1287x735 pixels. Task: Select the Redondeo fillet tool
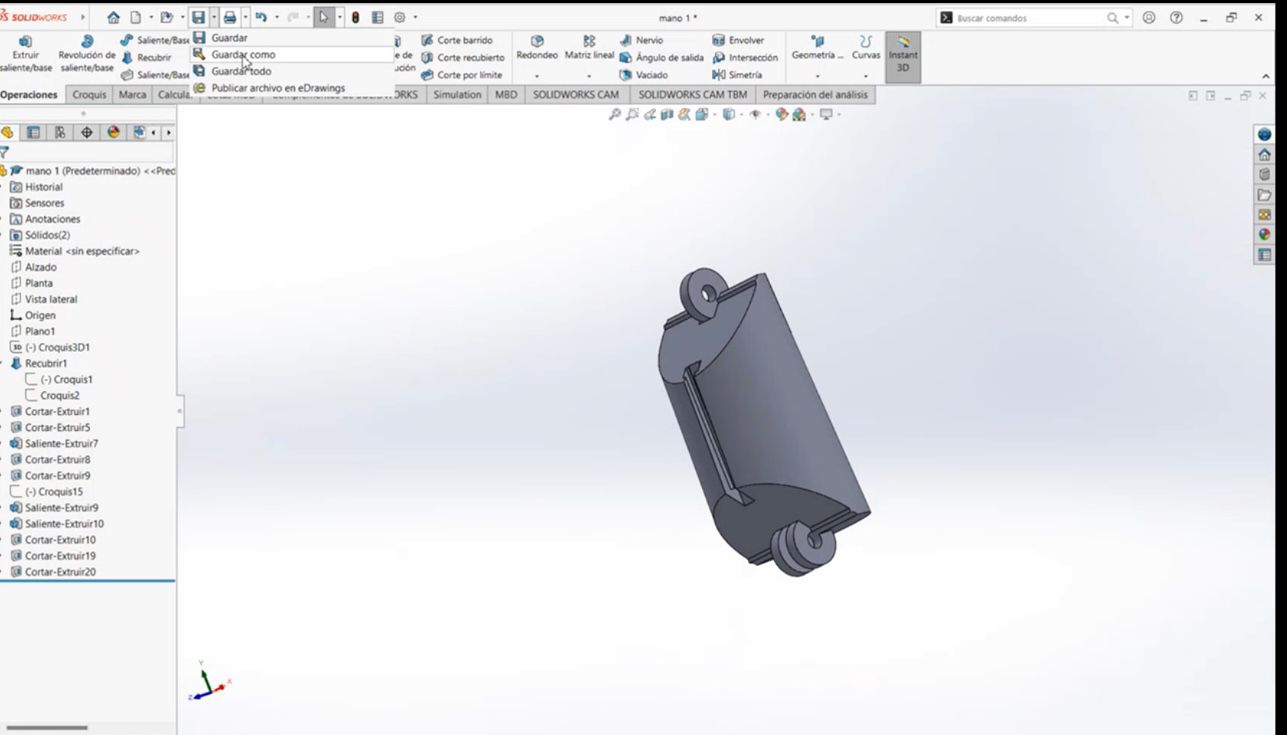(537, 47)
